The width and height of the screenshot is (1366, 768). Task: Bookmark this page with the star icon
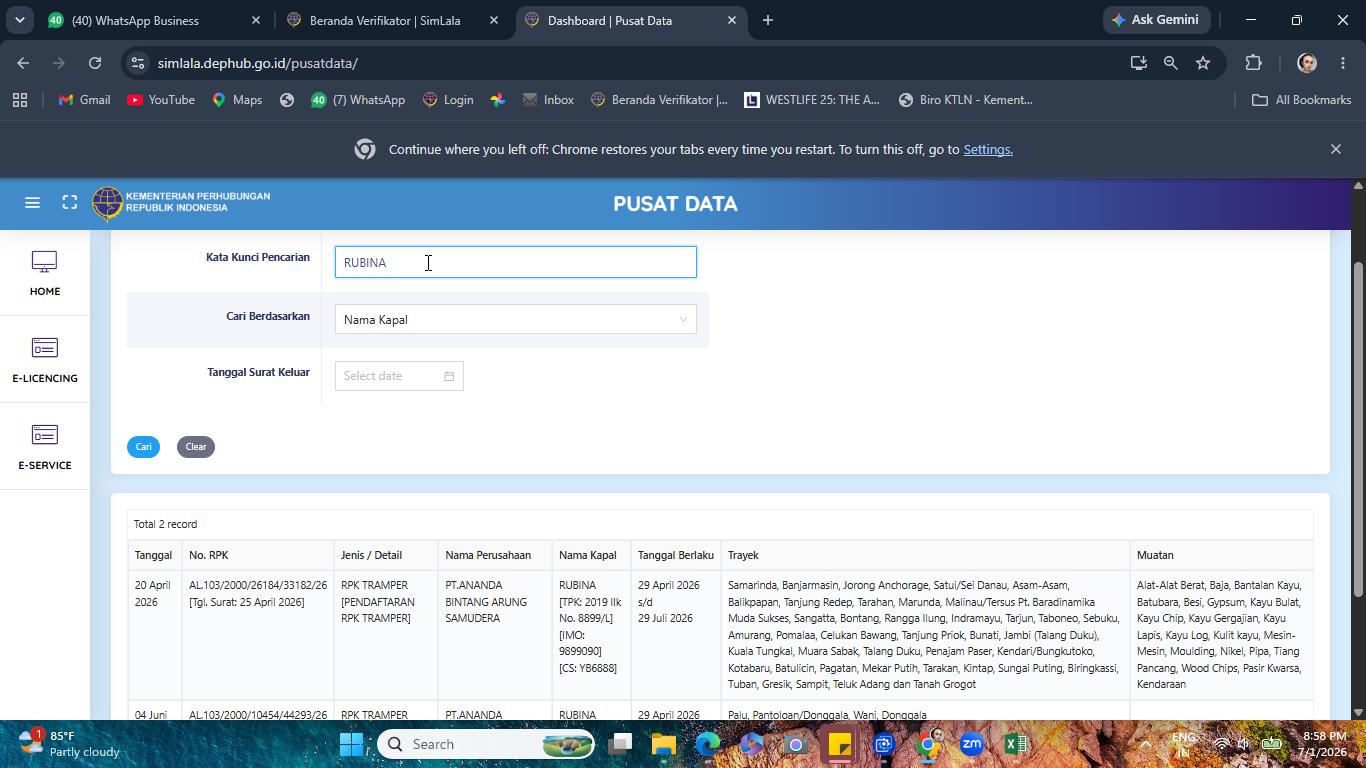(x=1203, y=63)
